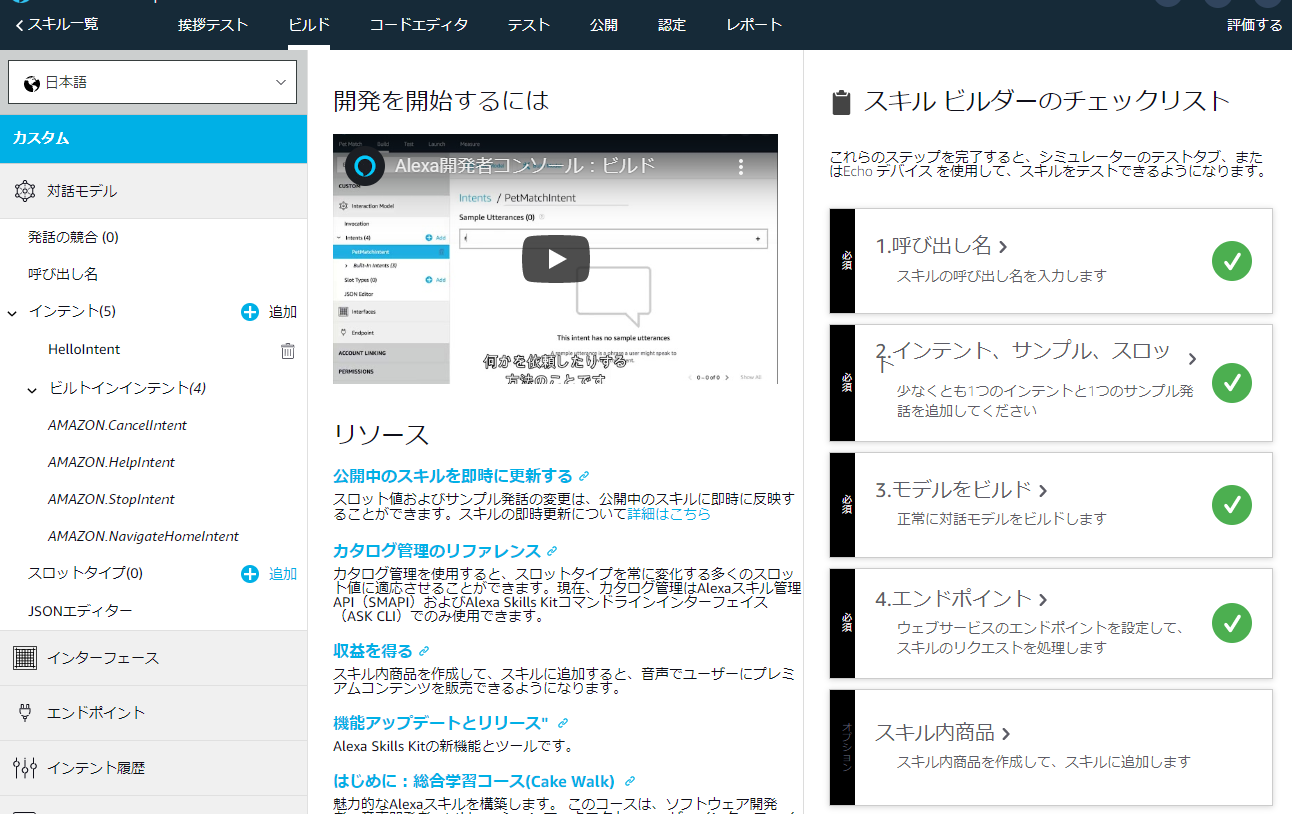Open はじめに：総合学習コース(Cake Walk) link

point(474,781)
